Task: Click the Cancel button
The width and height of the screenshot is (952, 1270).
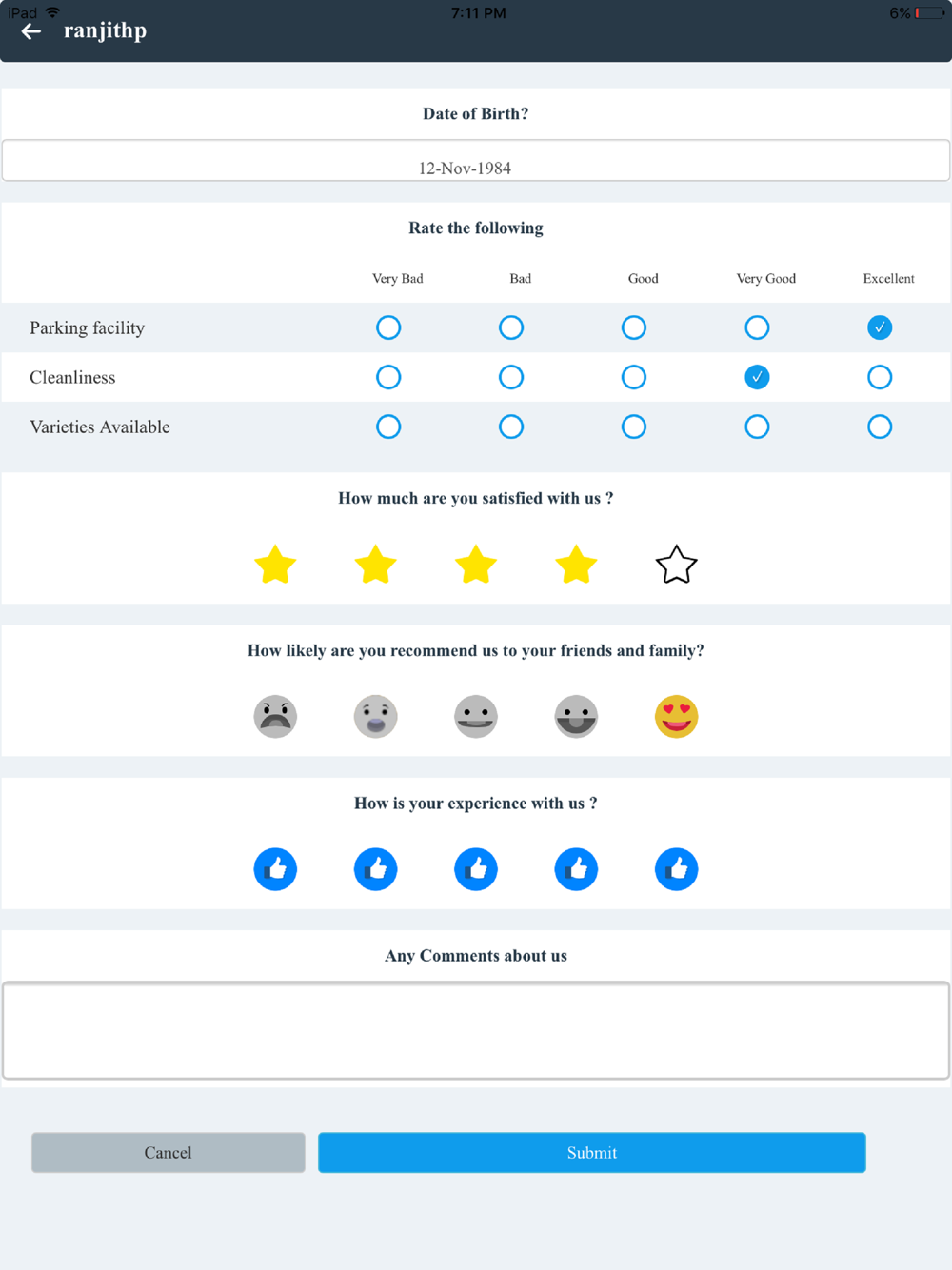Action: click(169, 1152)
